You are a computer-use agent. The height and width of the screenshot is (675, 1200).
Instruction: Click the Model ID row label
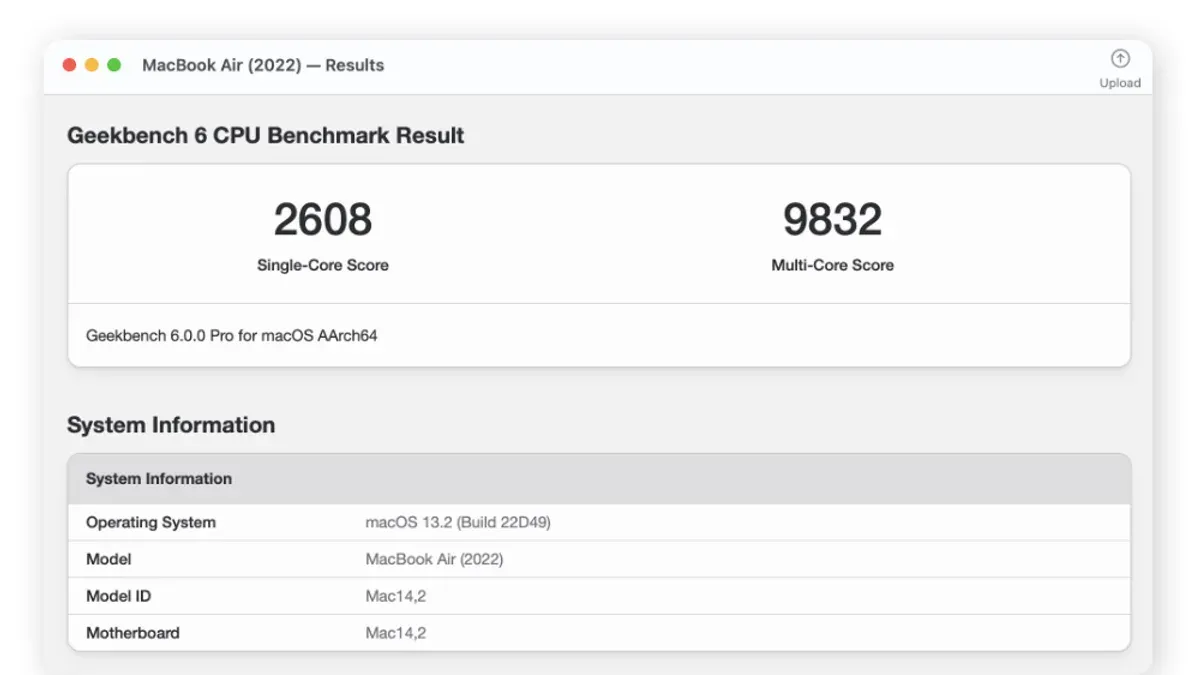coord(119,596)
